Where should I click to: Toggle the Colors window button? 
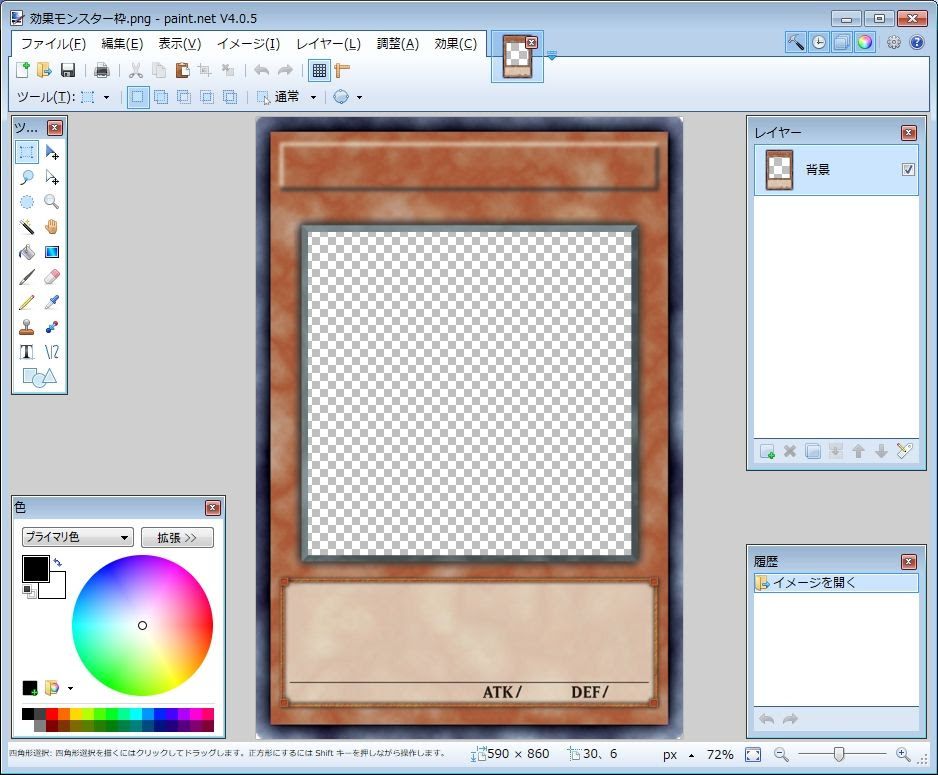[864, 42]
